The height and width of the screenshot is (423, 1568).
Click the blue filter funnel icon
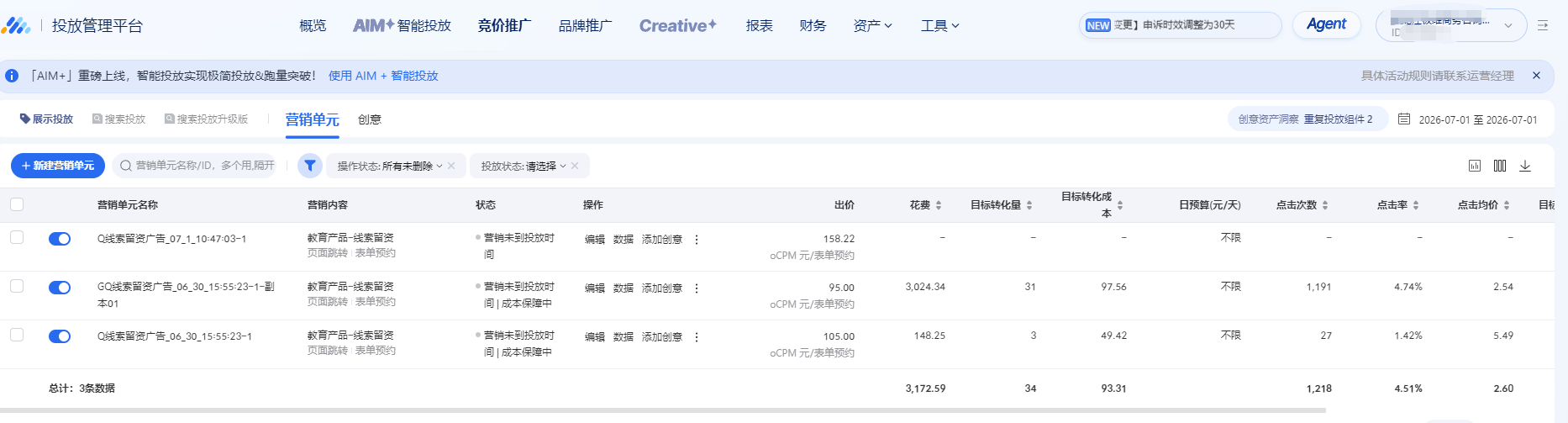coord(310,166)
